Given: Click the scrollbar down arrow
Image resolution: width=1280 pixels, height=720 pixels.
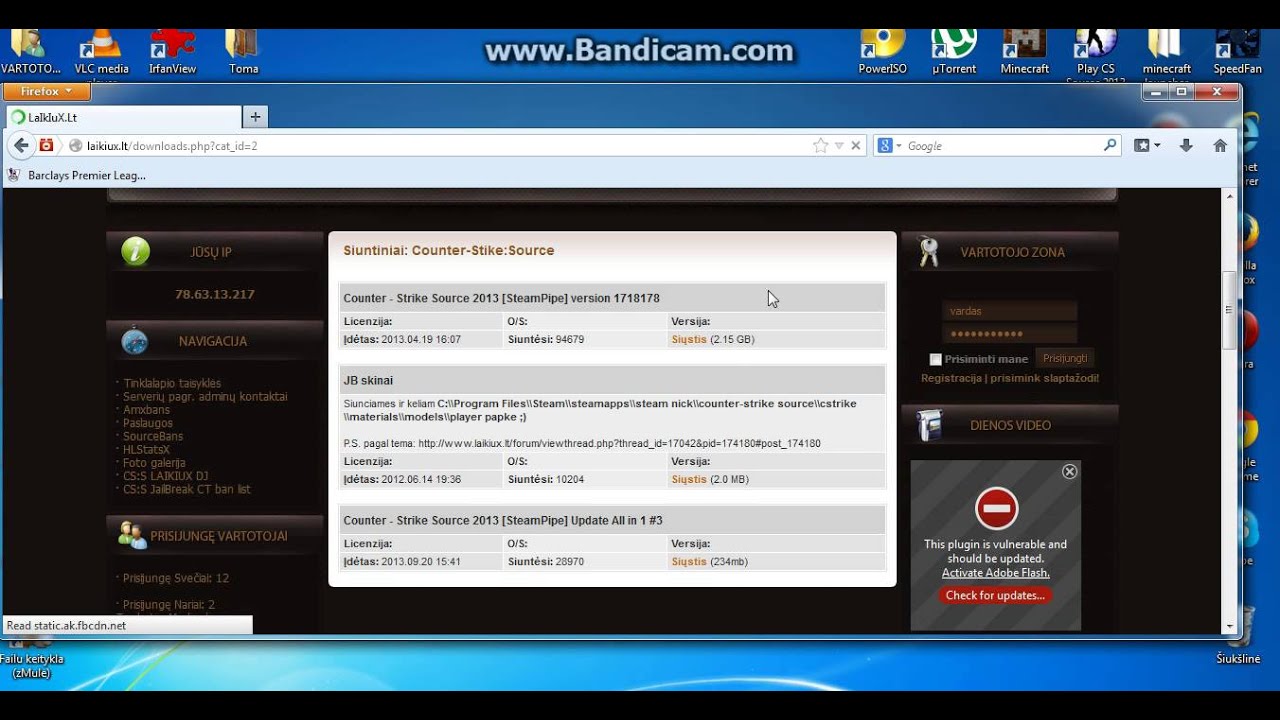Looking at the screenshot, I should click(1230, 626).
